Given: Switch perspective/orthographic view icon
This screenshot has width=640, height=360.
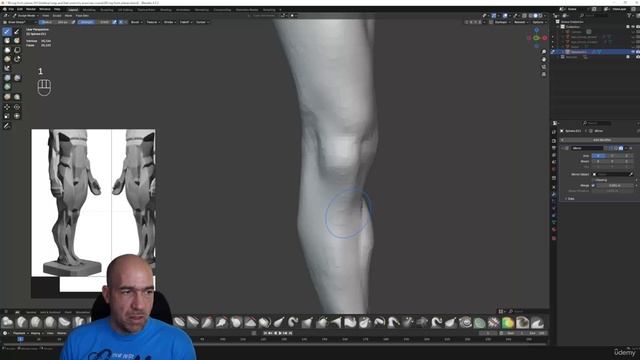Looking at the screenshot, I should click(544, 74).
